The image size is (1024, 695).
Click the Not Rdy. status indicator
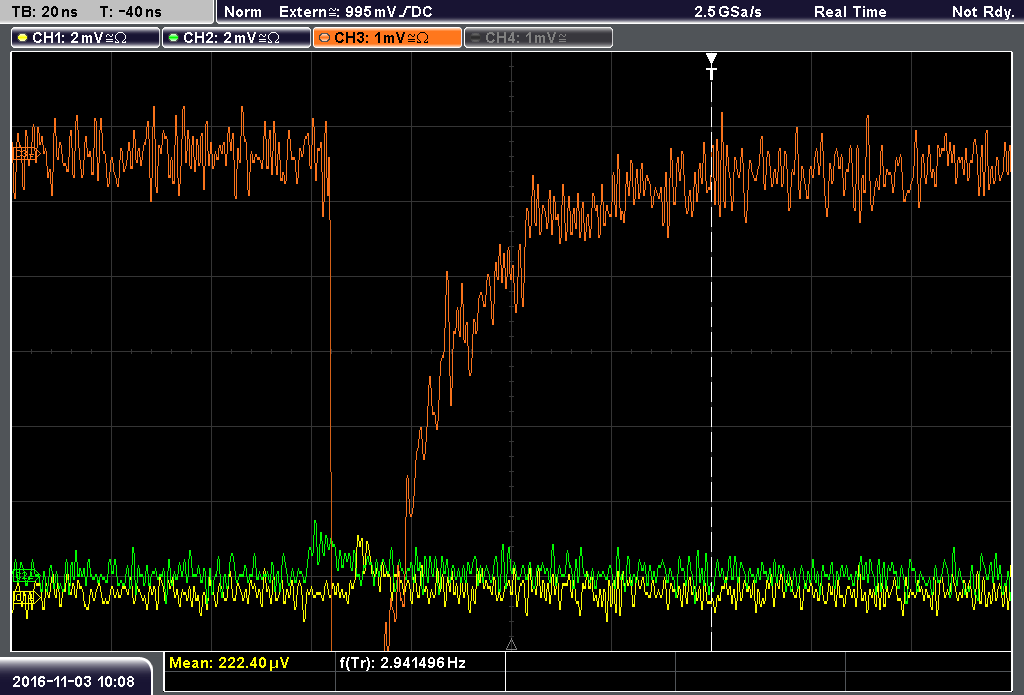click(x=982, y=12)
